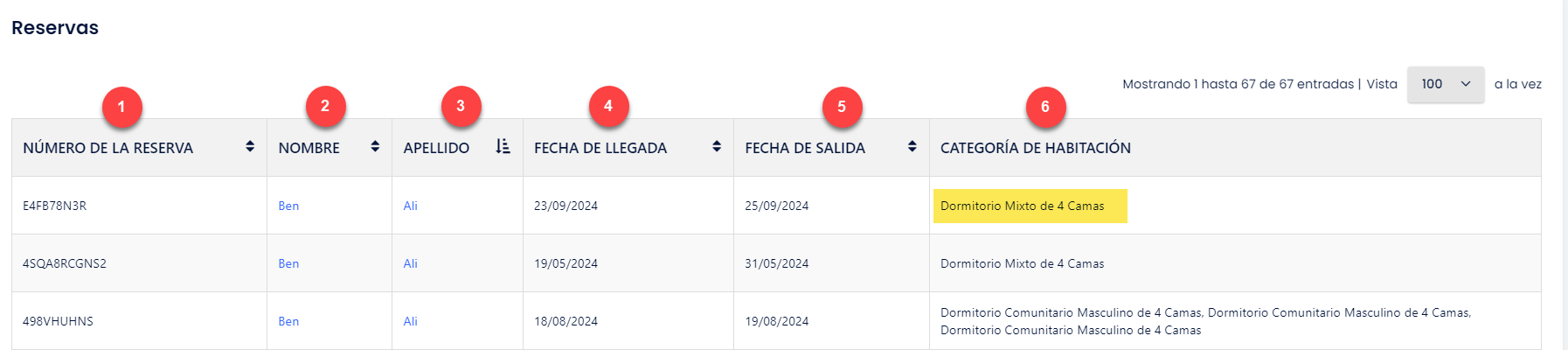This screenshot has width=1568, height=350.
Task: Open Ali link in reservation 4SQA8RCGNS2 row
Action: click(410, 263)
